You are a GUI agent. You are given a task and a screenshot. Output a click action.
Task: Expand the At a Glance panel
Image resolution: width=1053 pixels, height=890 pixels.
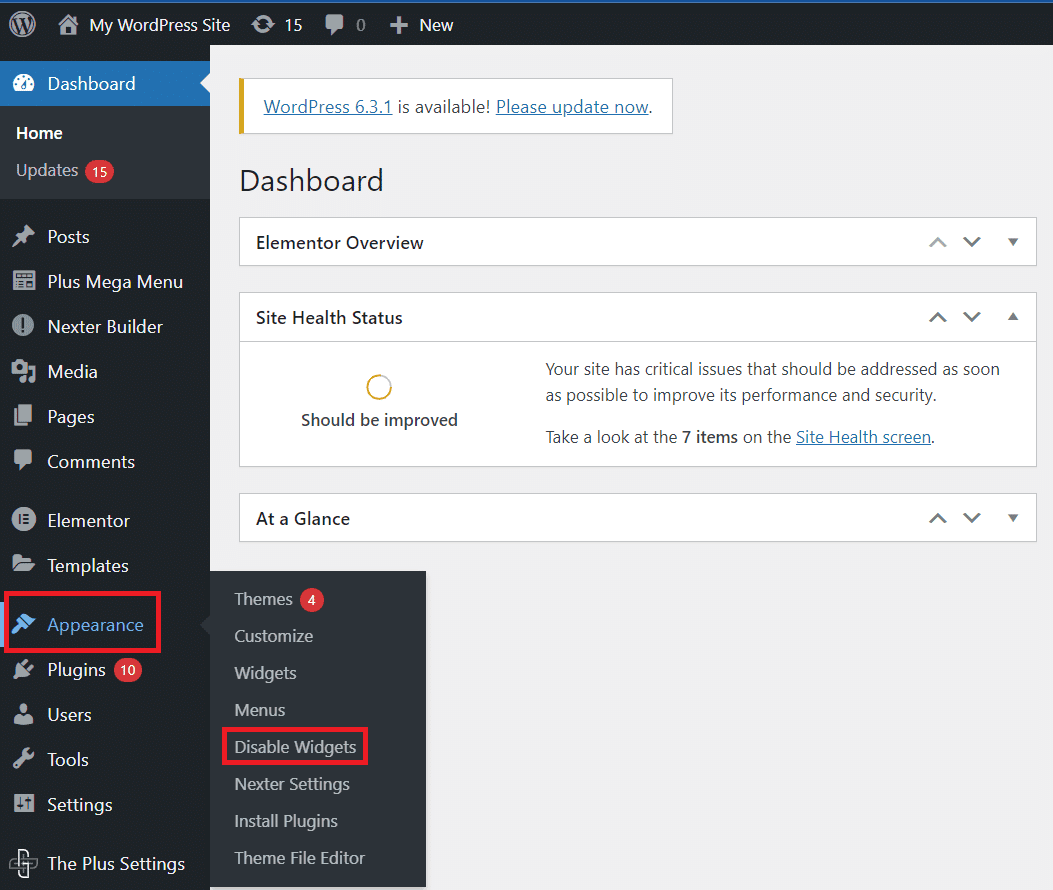click(1013, 518)
